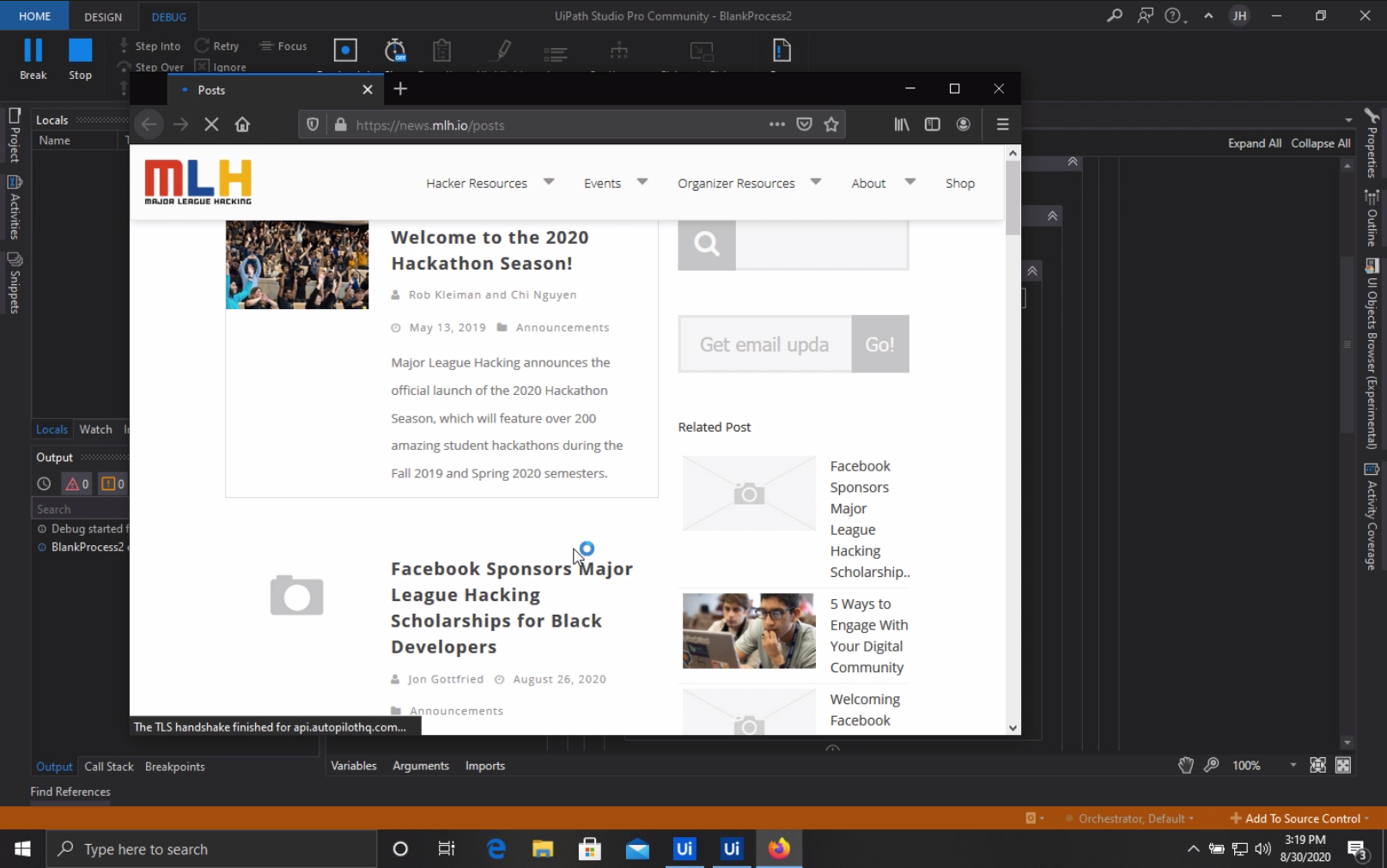Click Step Into in the debug ribbon
Image resolution: width=1387 pixels, height=868 pixels.
tap(149, 46)
